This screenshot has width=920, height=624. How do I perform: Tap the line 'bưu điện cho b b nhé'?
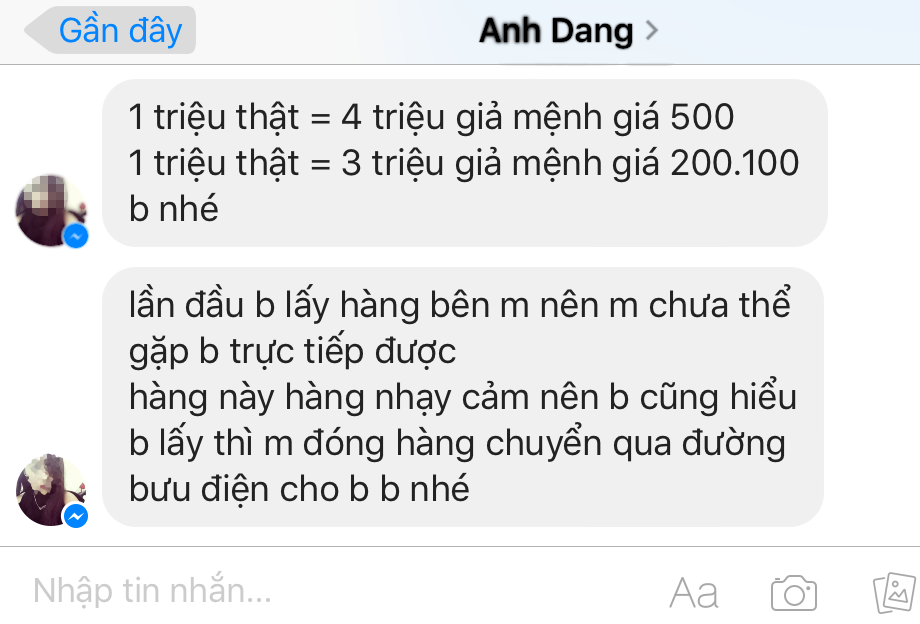coord(299,489)
